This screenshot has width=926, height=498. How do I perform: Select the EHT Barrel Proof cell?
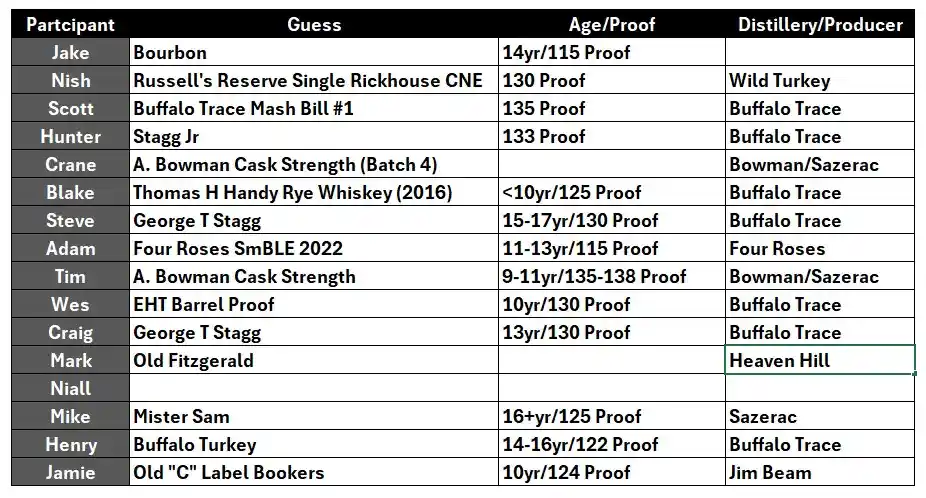coord(313,304)
